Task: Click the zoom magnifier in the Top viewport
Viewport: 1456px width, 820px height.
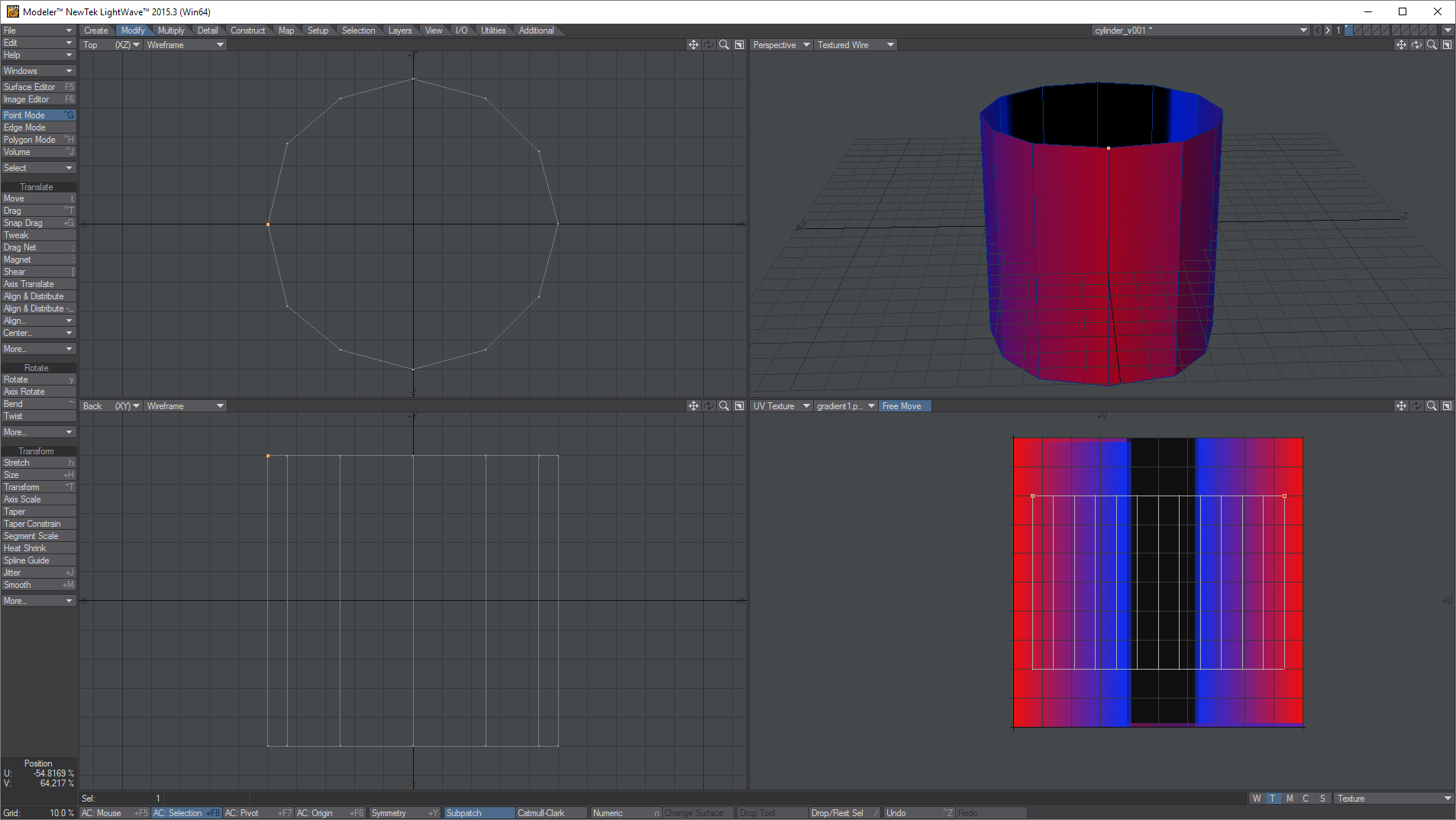Action: [724, 45]
